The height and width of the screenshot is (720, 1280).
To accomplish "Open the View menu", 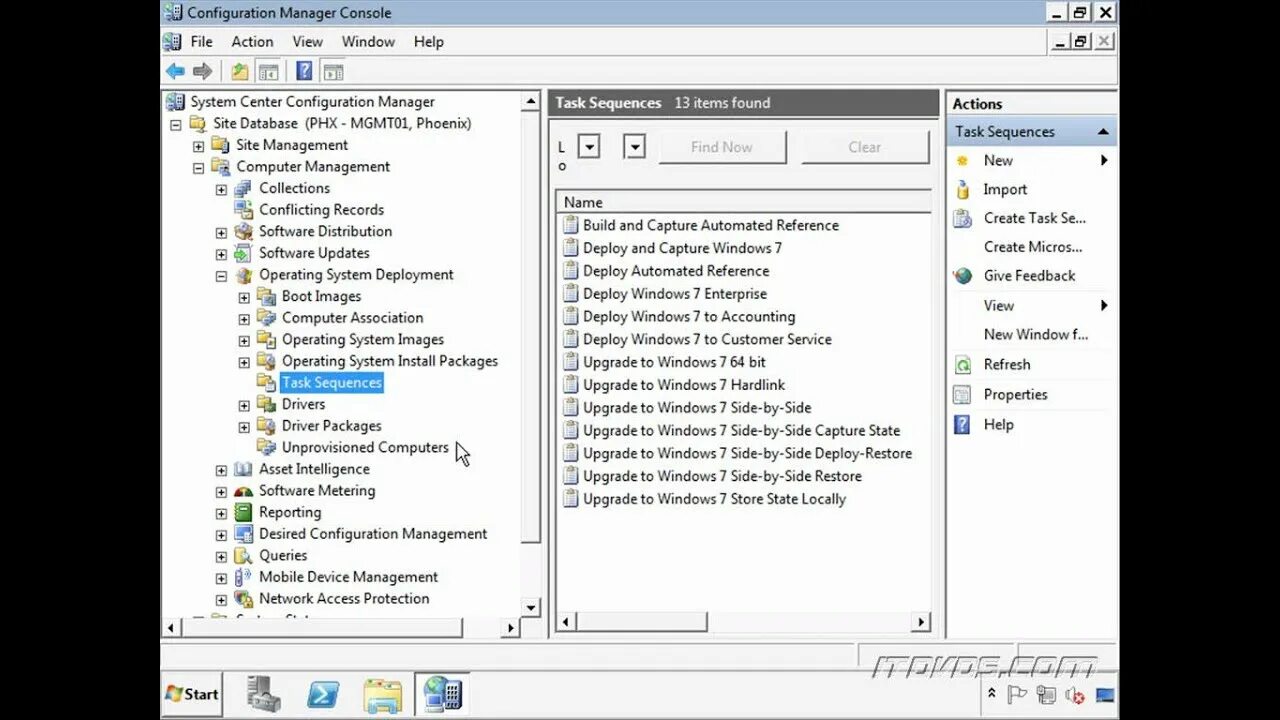I will (307, 41).
